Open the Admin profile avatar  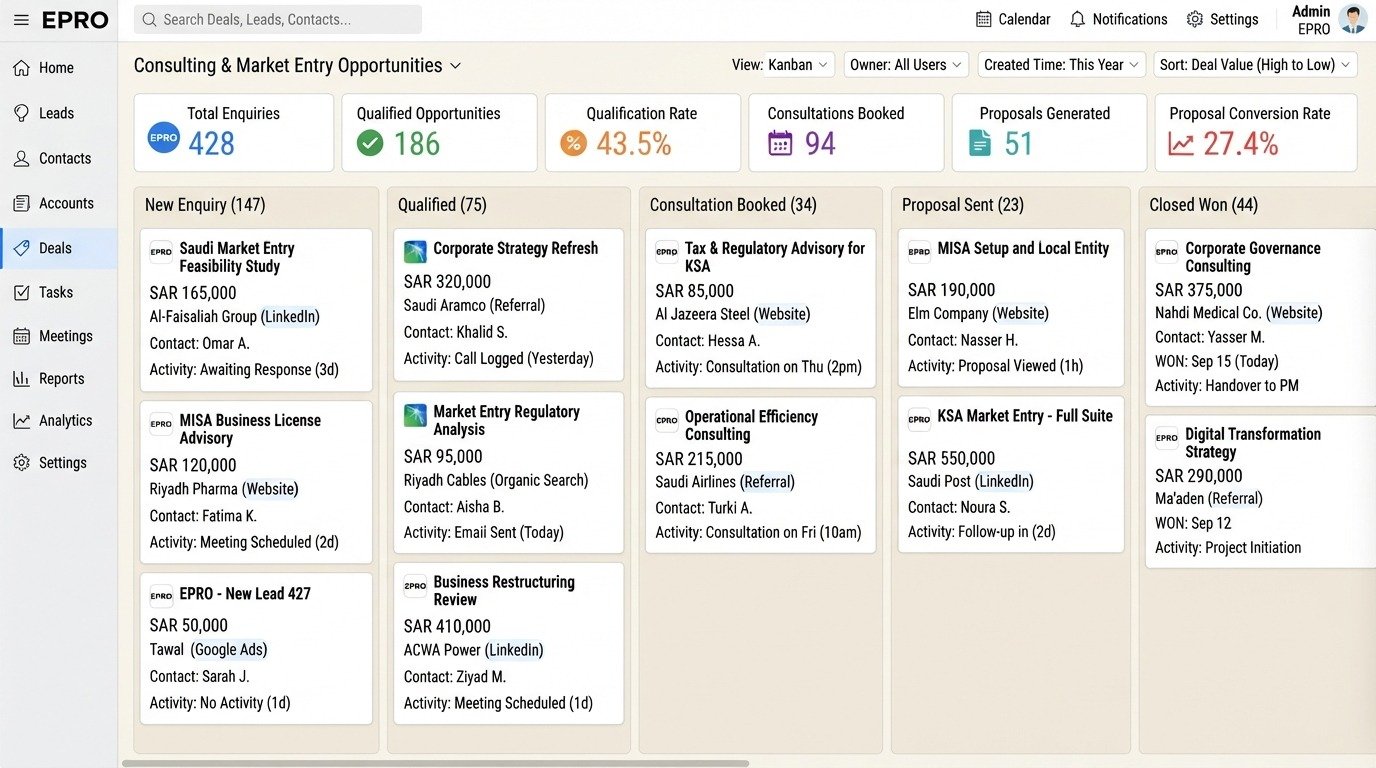[1353, 19]
